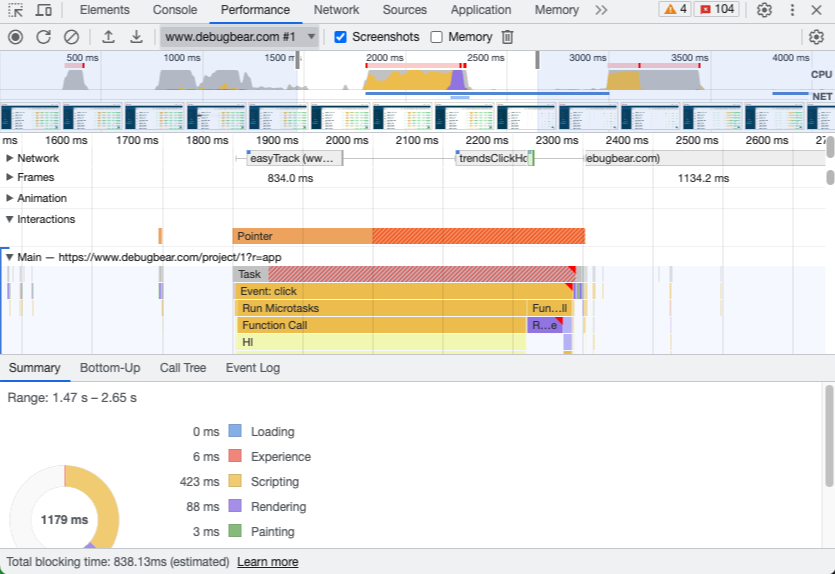The height and width of the screenshot is (574, 835).
Task: Uncheck the Screenshots checkbox
Action: point(340,37)
